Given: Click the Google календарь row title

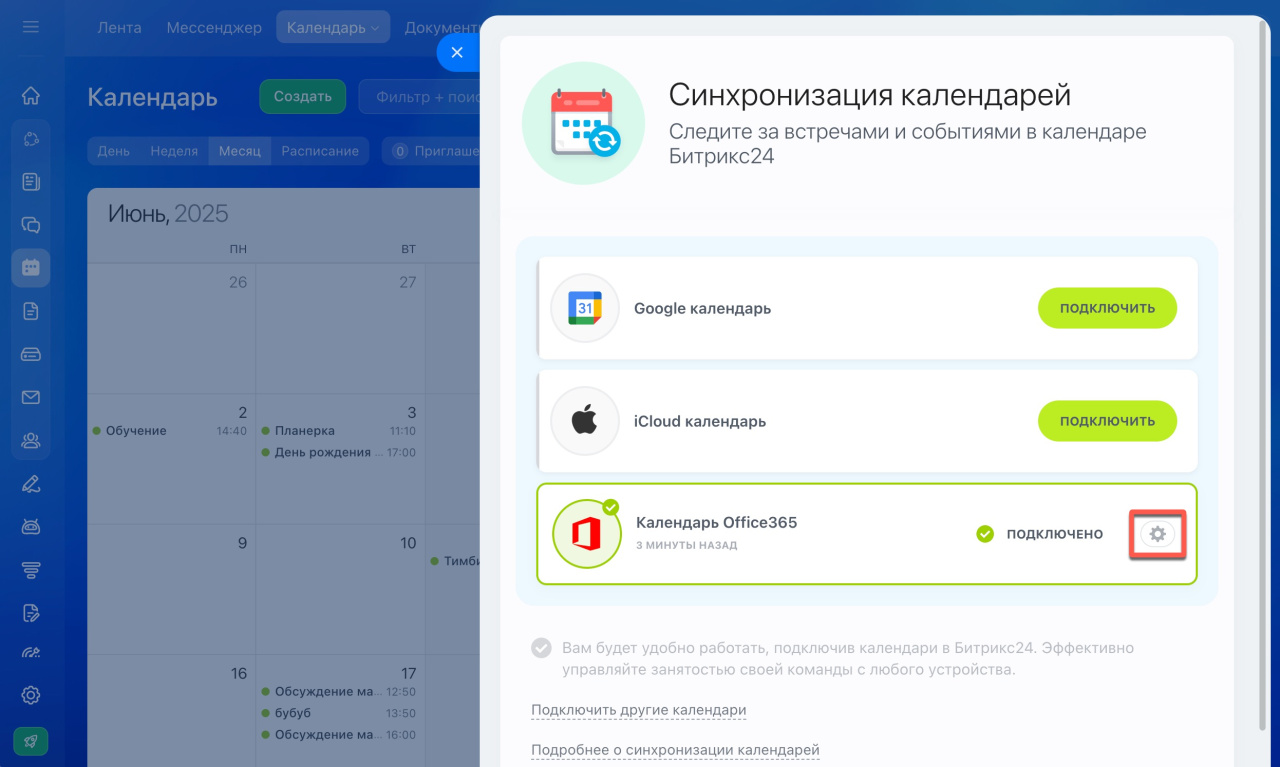Looking at the screenshot, I should (702, 308).
